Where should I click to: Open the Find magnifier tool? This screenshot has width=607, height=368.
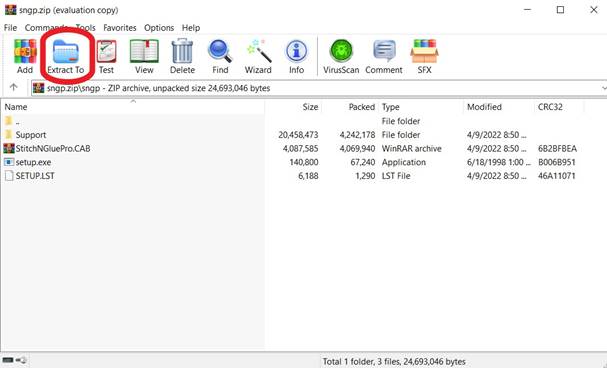click(x=220, y=56)
